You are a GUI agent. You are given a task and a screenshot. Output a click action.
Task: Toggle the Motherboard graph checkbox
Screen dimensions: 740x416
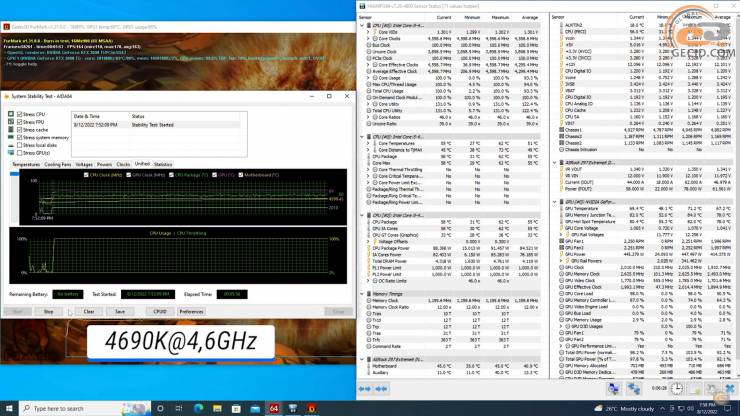coord(241,175)
